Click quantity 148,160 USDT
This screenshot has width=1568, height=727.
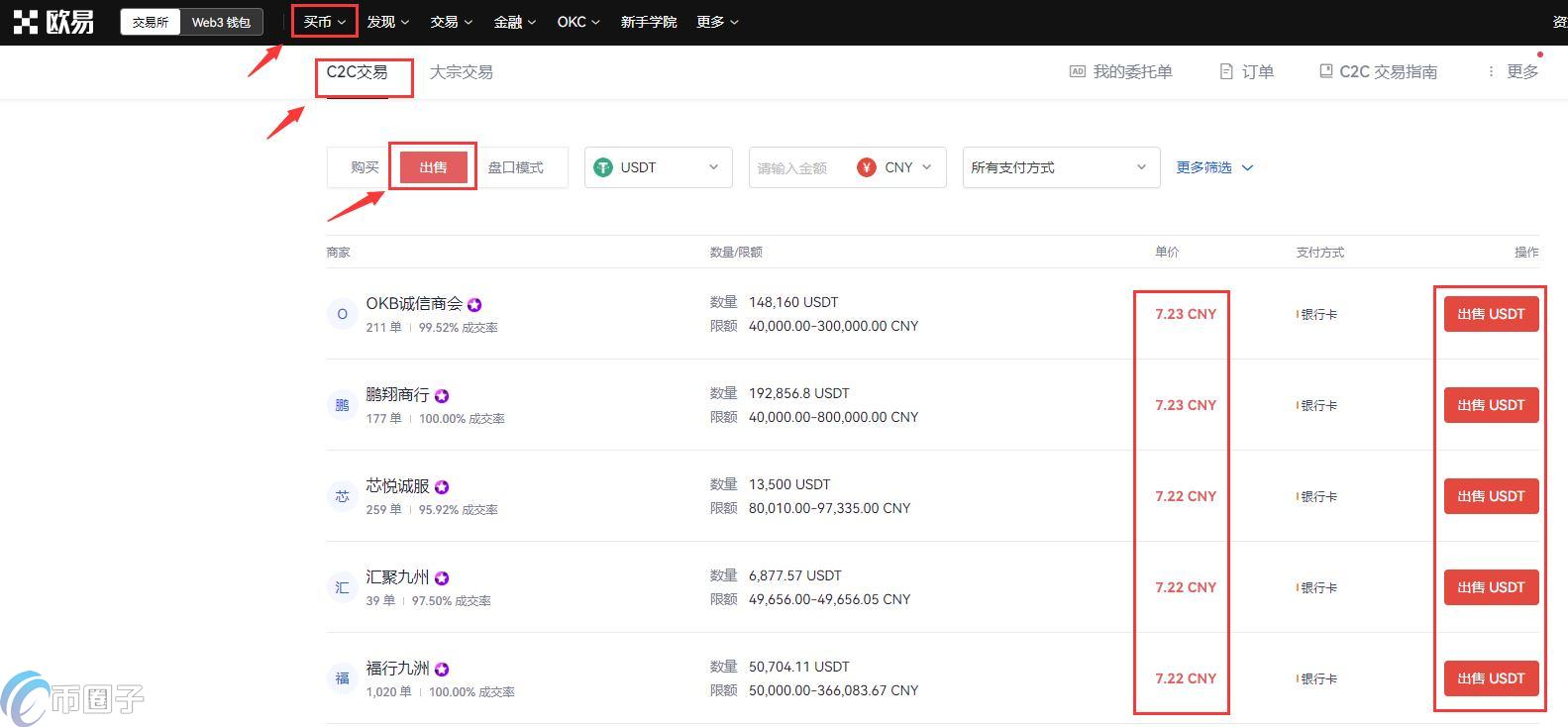click(x=793, y=302)
